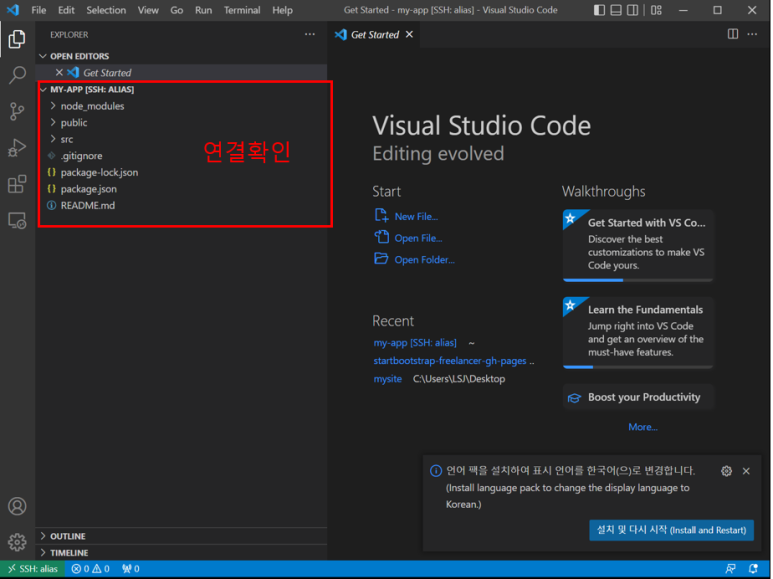Collapse the Open Editors section
Viewport: 773px width, 579px height.
(43, 56)
